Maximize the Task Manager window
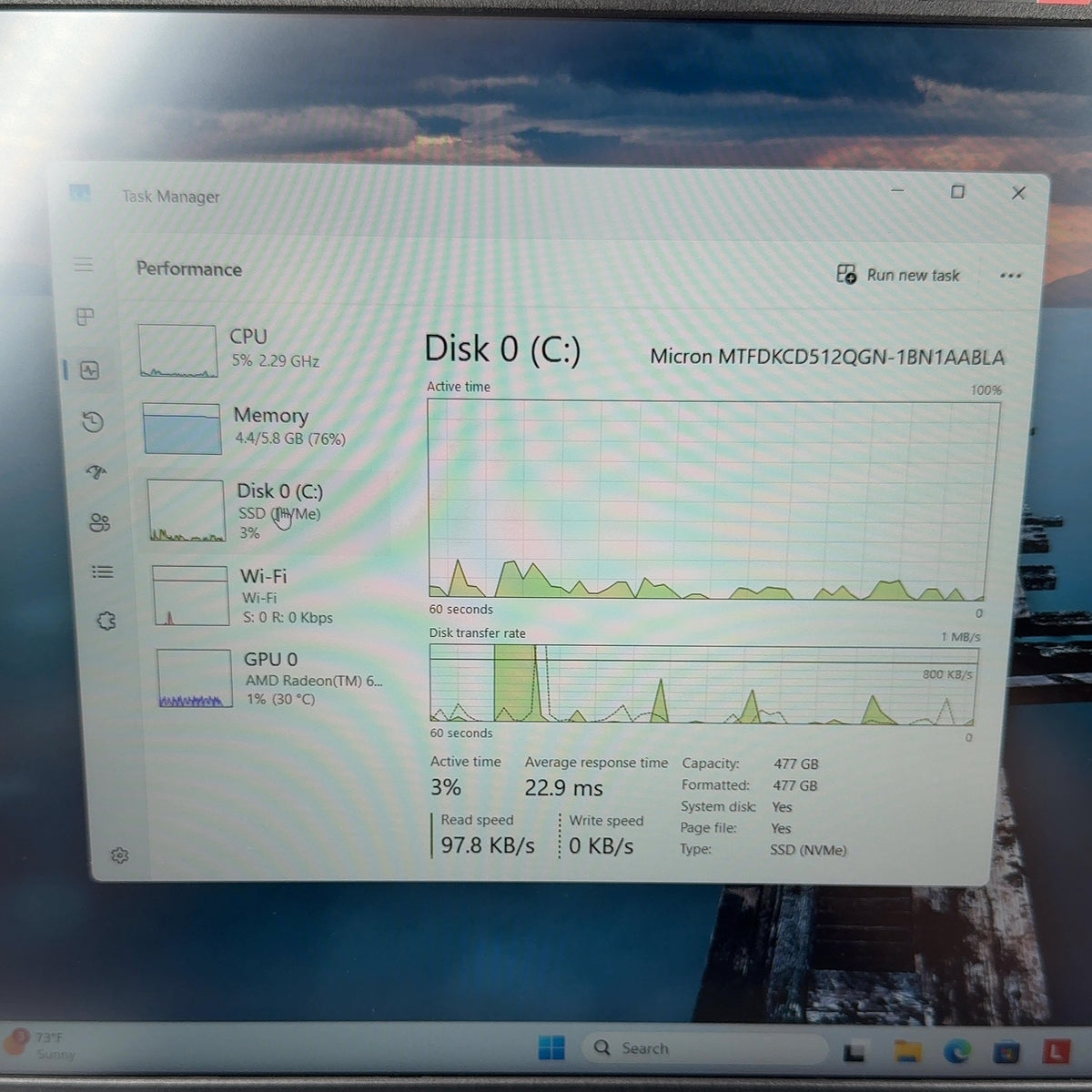Image resolution: width=1092 pixels, height=1092 pixels. click(x=957, y=191)
